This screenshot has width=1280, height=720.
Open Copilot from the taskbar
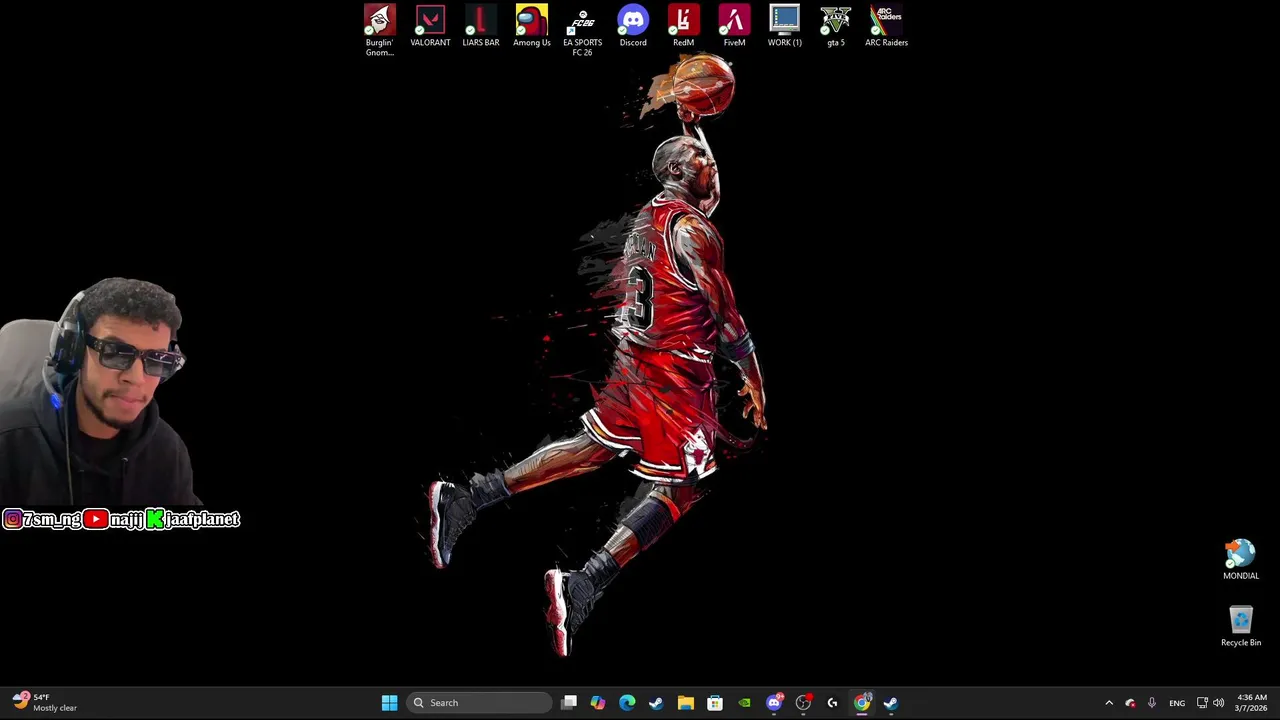(x=598, y=703)
